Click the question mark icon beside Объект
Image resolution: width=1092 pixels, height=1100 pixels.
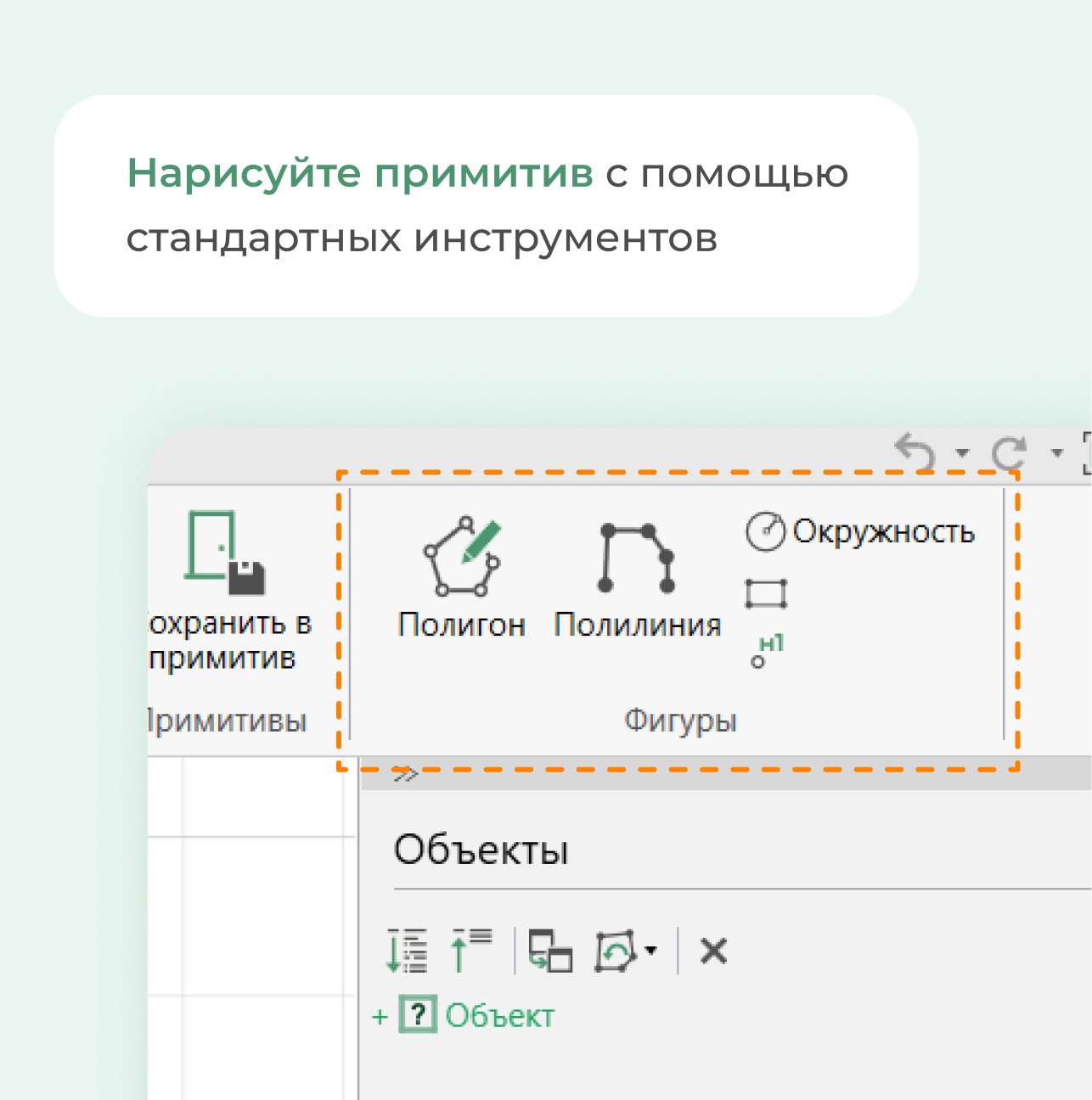(418, 1015)
